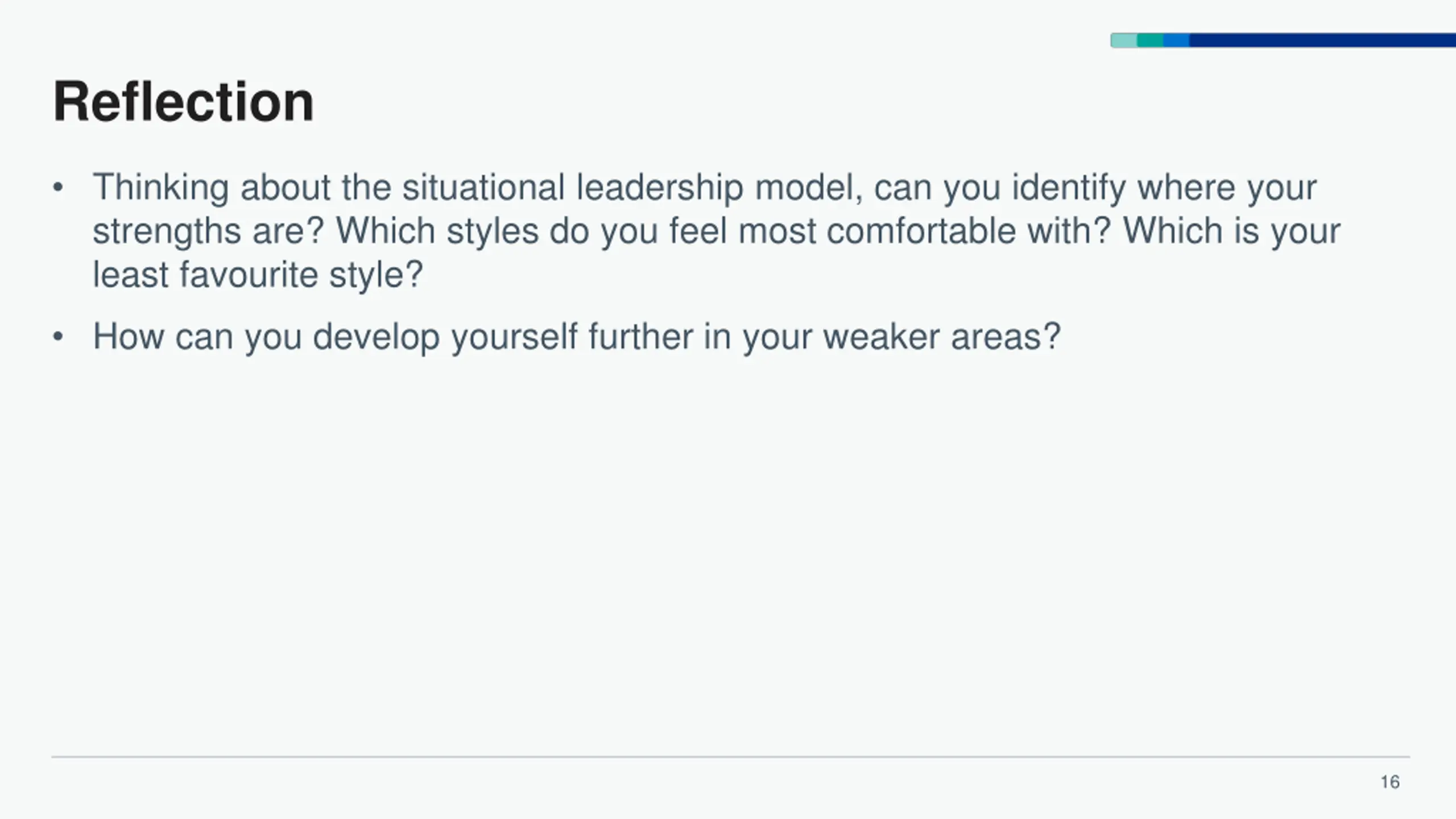Click the words 'Which is your'
The width and height of the screenshot is (1456, 819).
pos(1231,231)
